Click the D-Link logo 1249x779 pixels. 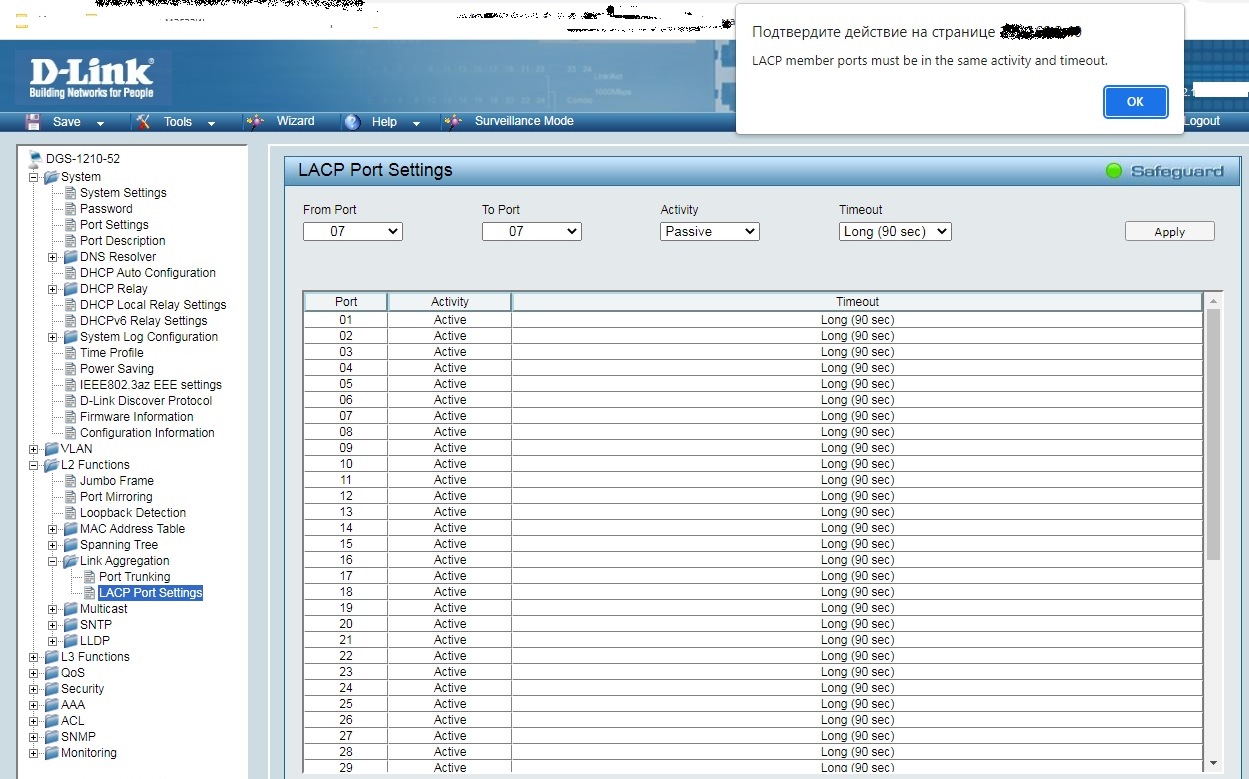92,78
